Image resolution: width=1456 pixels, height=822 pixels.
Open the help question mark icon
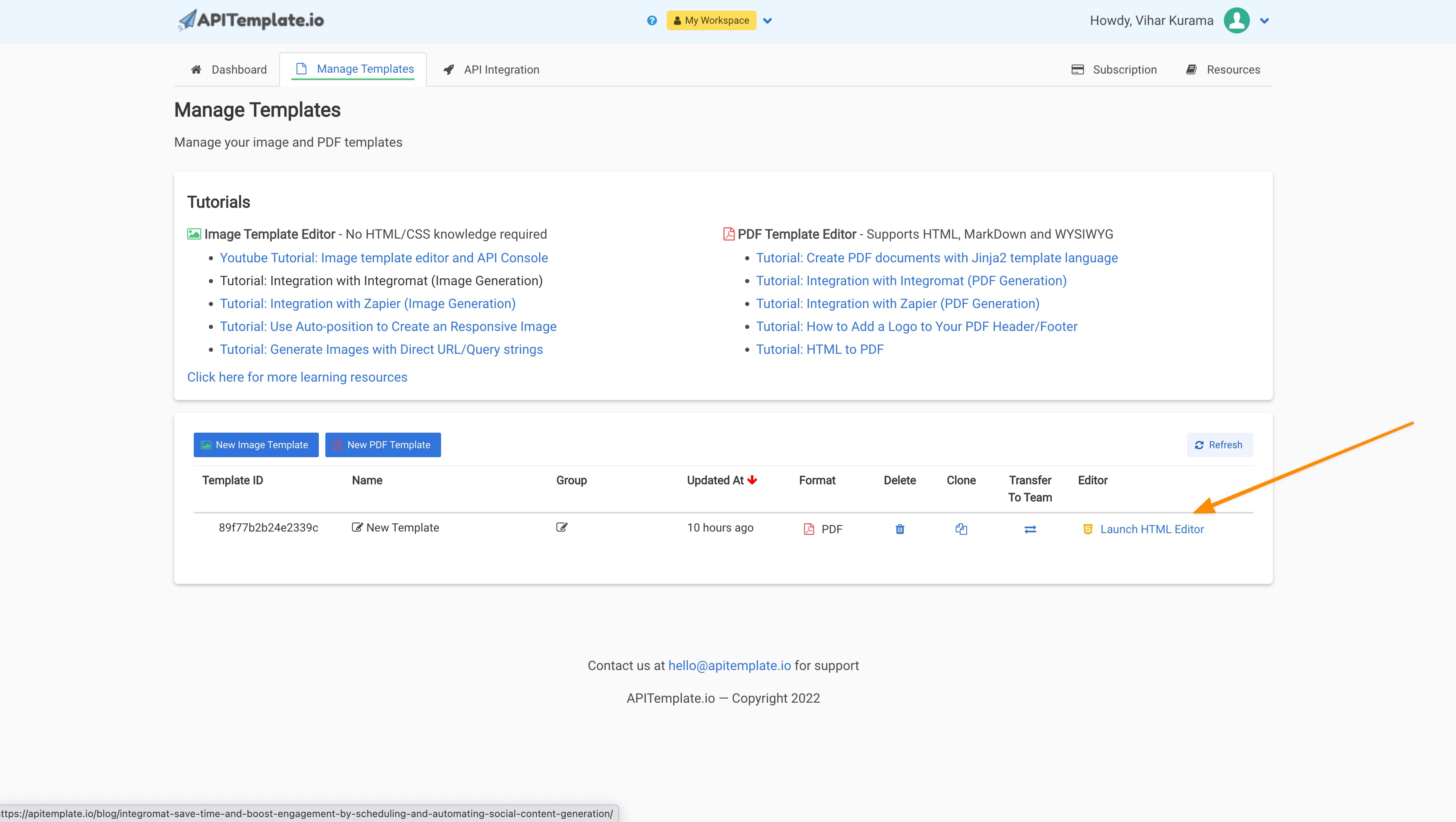pyautogui.click(x=652, y=20)
